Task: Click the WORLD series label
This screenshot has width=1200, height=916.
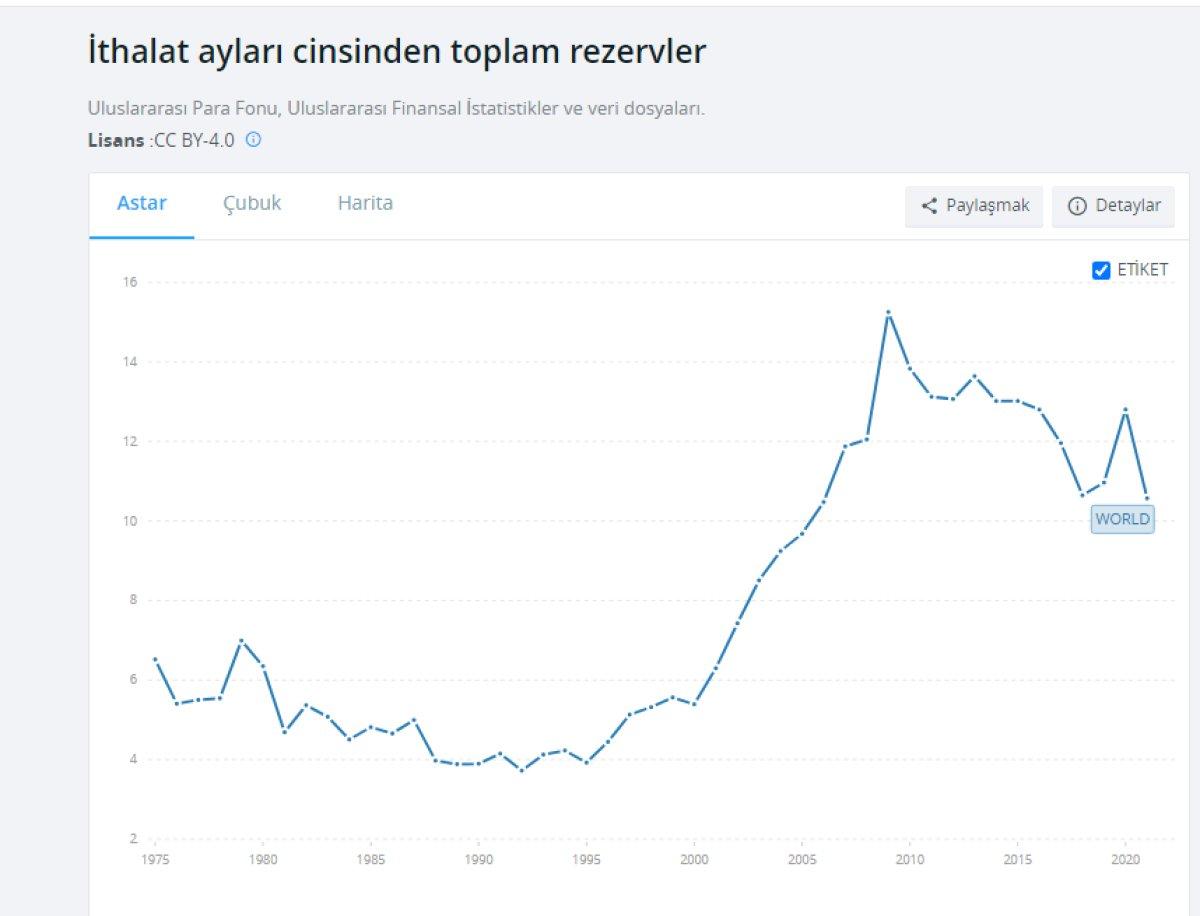Action: [1122, 519]
